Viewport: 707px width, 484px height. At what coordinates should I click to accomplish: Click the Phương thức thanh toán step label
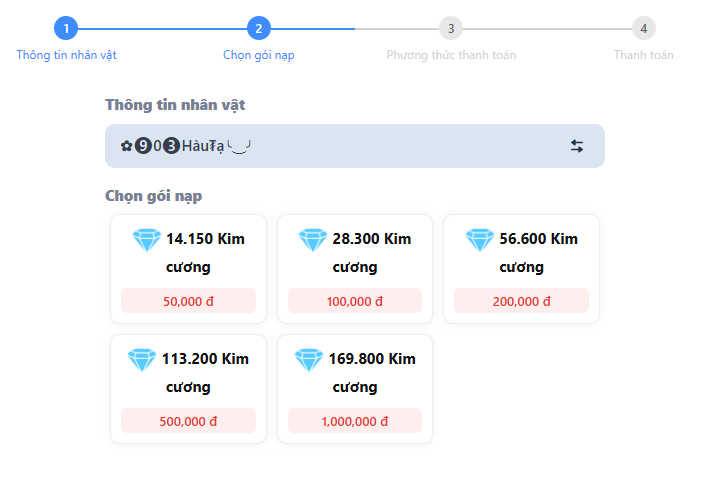coord(451,55)
